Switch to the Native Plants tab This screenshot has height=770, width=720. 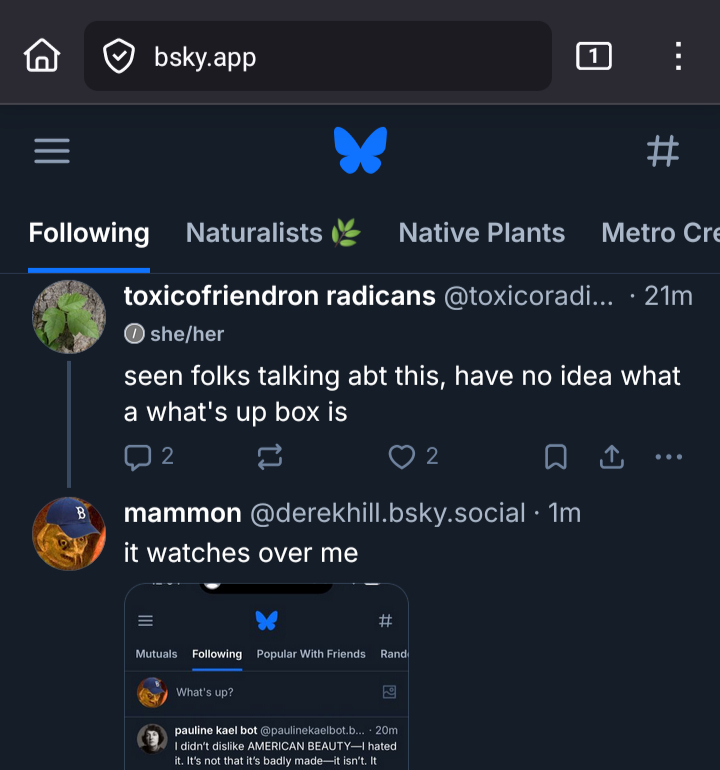(x=481, y=233)
